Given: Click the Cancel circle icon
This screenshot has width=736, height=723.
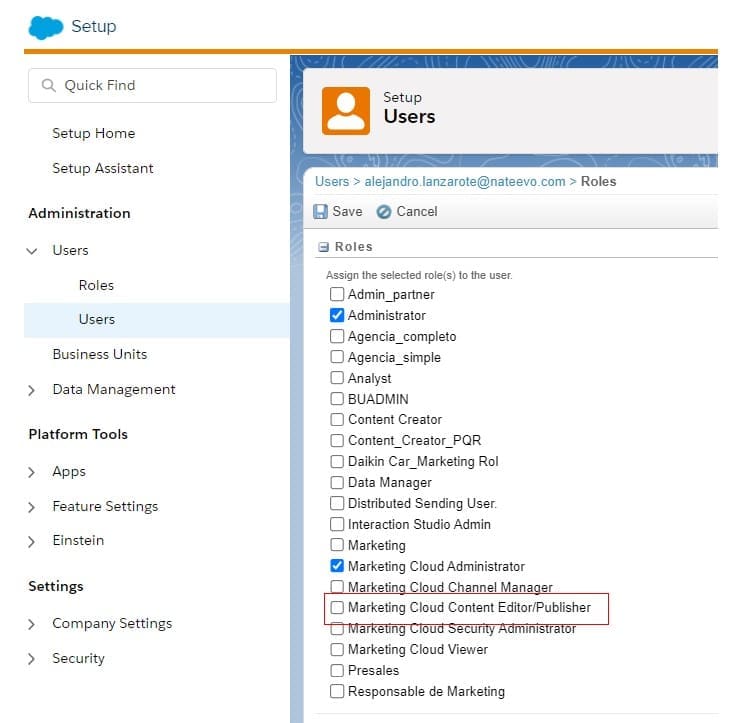Looking at the screenshot, I should click(x=384, y=212).
